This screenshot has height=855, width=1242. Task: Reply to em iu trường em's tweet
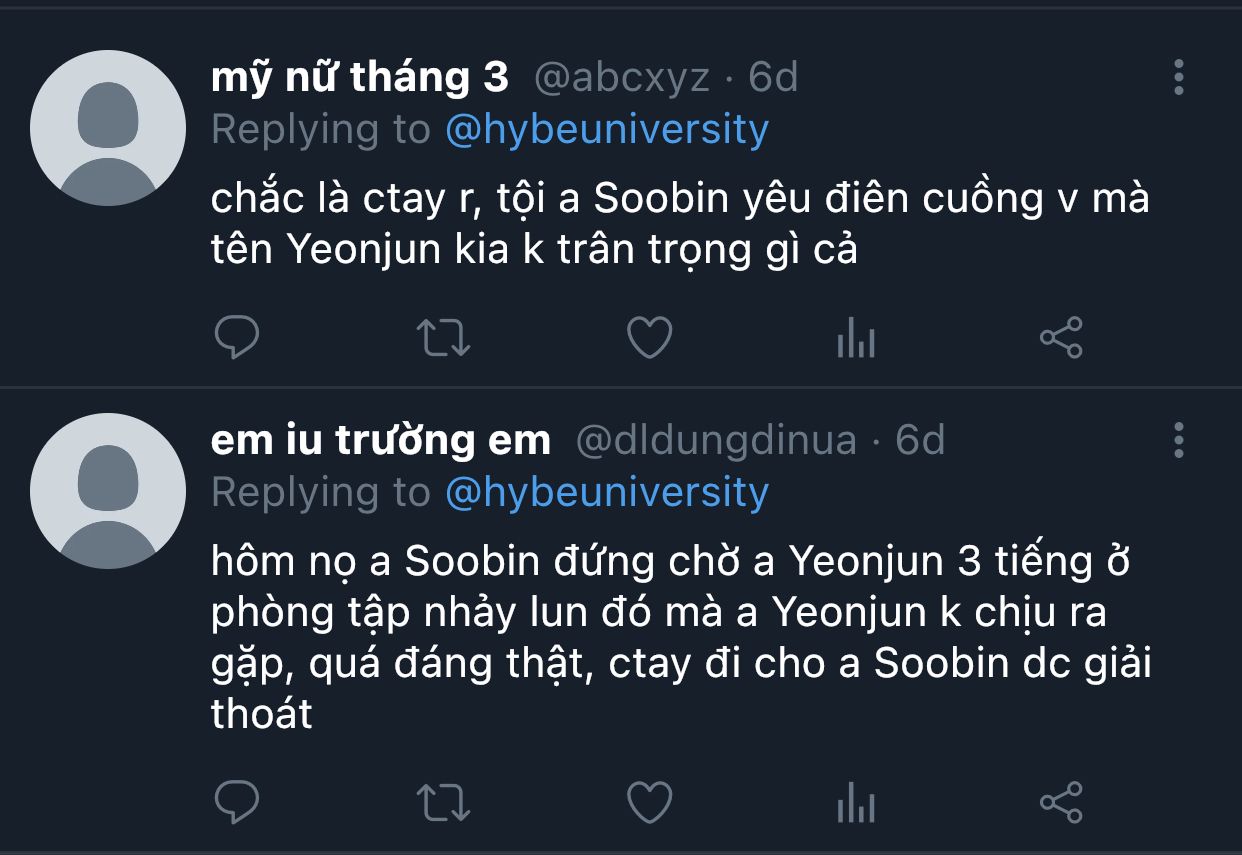click(237, 802)
